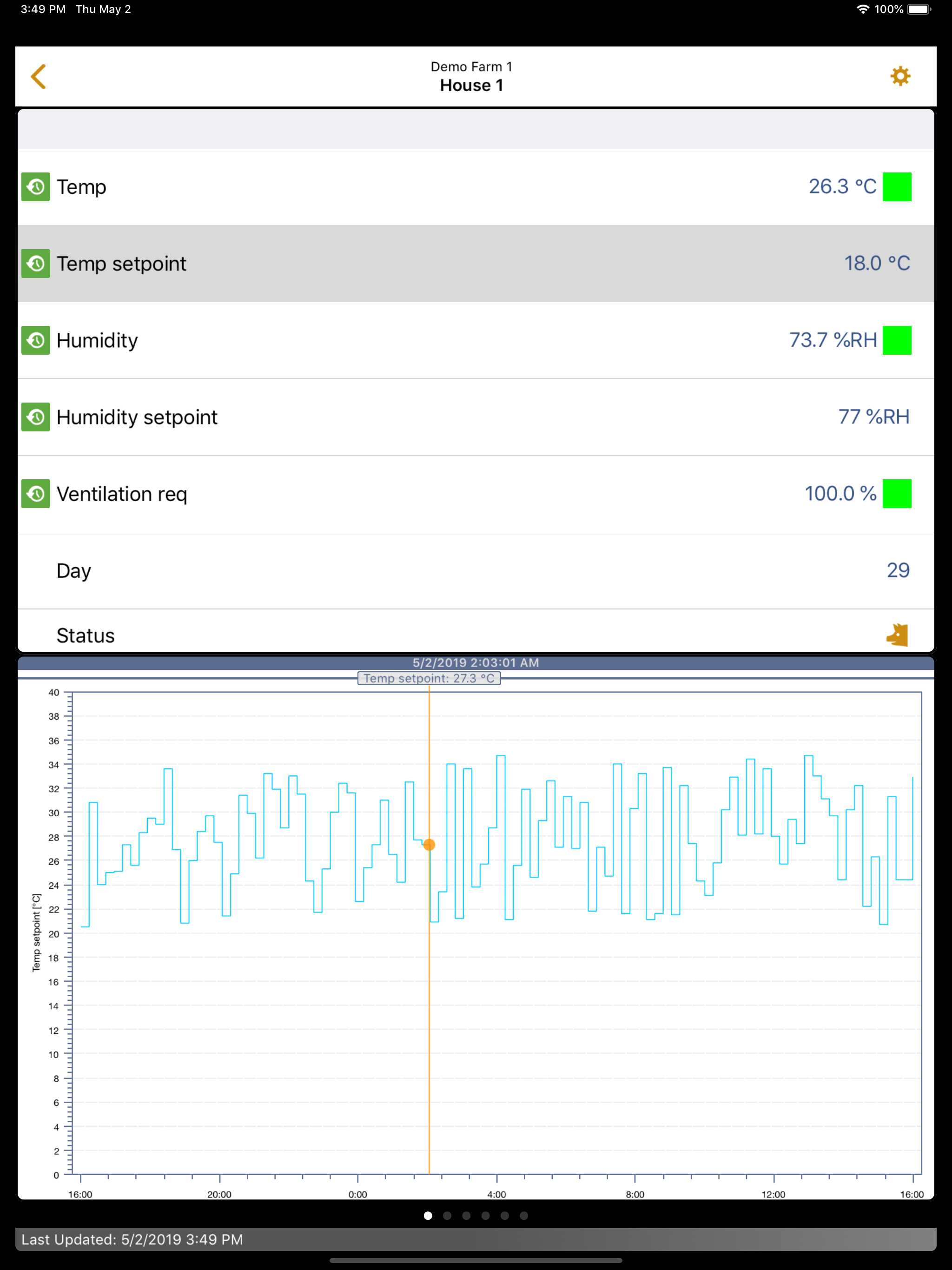Click the 0:00 label on time axis
Image resolution: width=952 pixels, height=1270 pixels.
[358, 1194]
